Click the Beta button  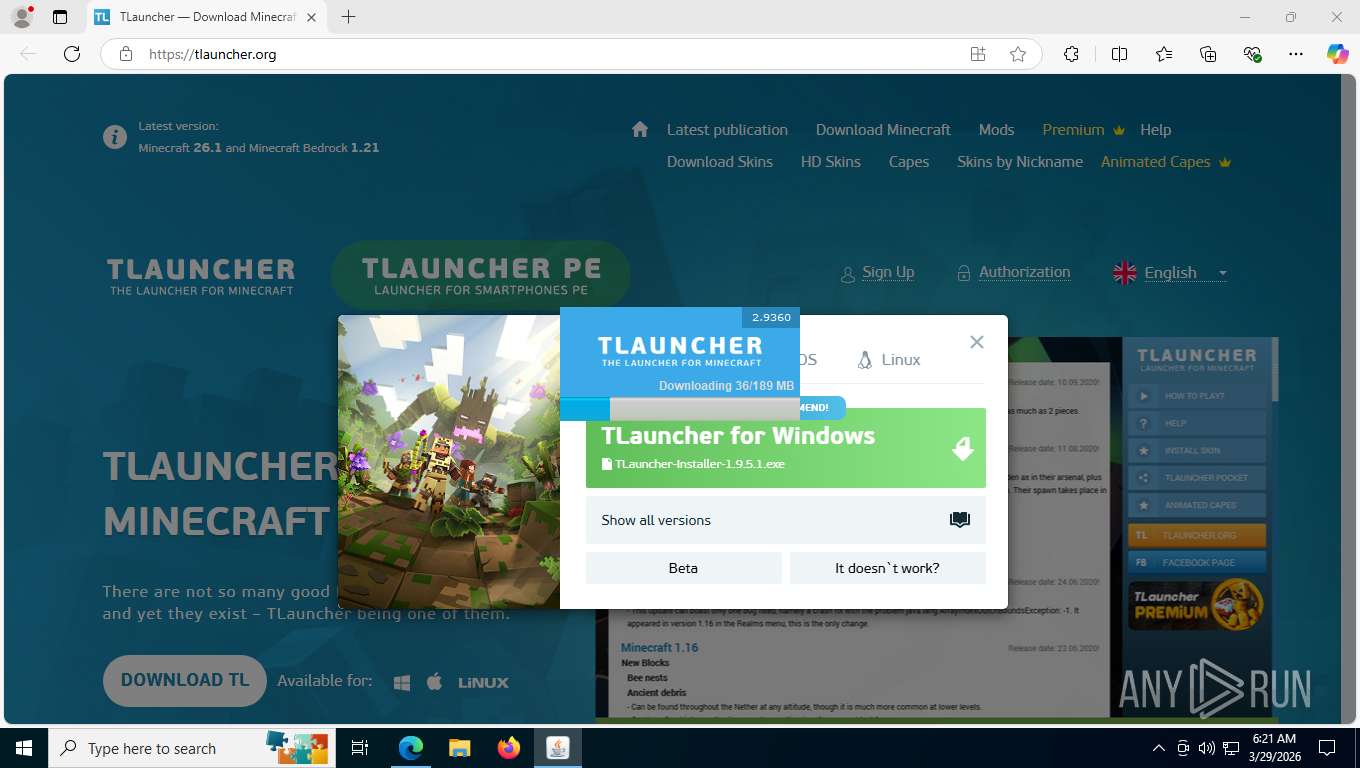[x=683, y=568]
